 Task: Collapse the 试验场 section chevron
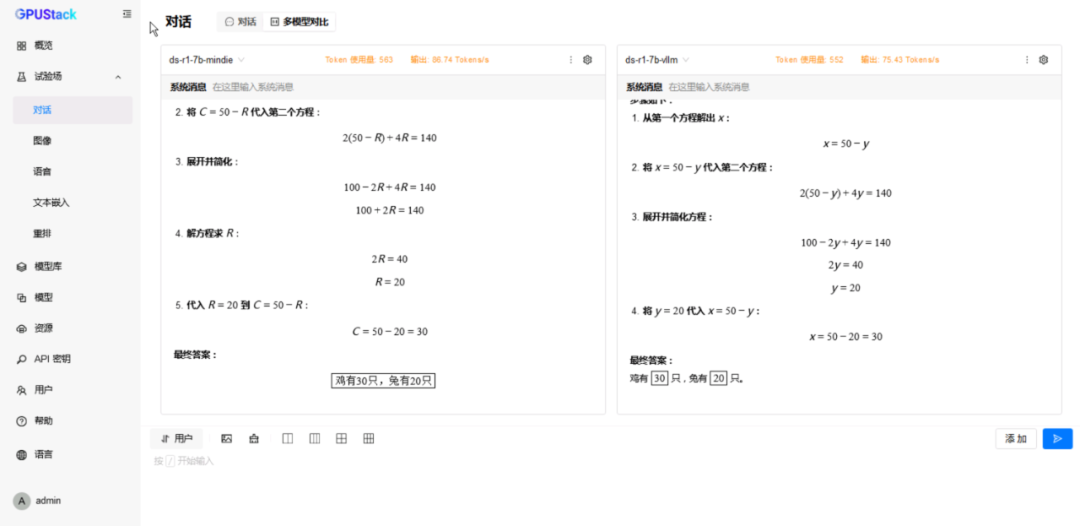(x=118, y=76)
